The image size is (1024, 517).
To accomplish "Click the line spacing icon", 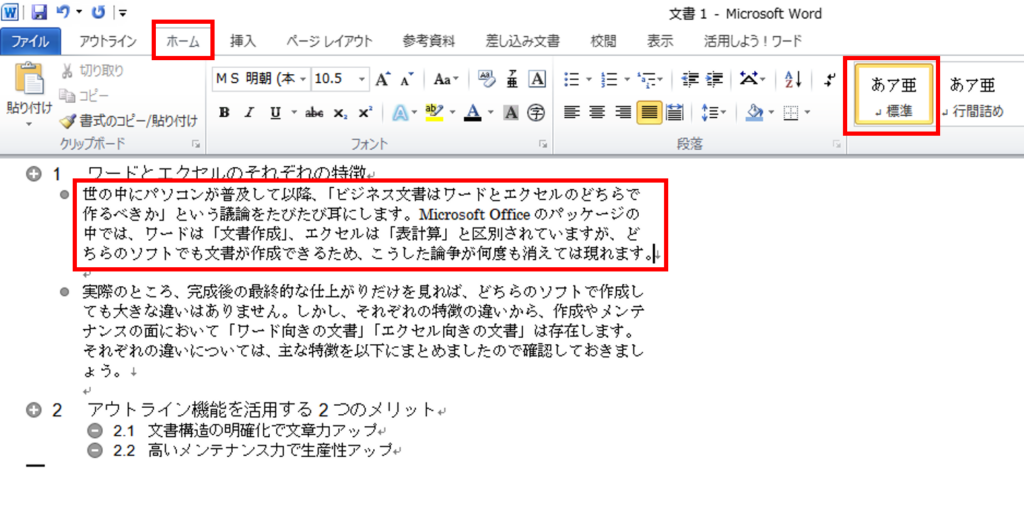I will click(709, 112).
